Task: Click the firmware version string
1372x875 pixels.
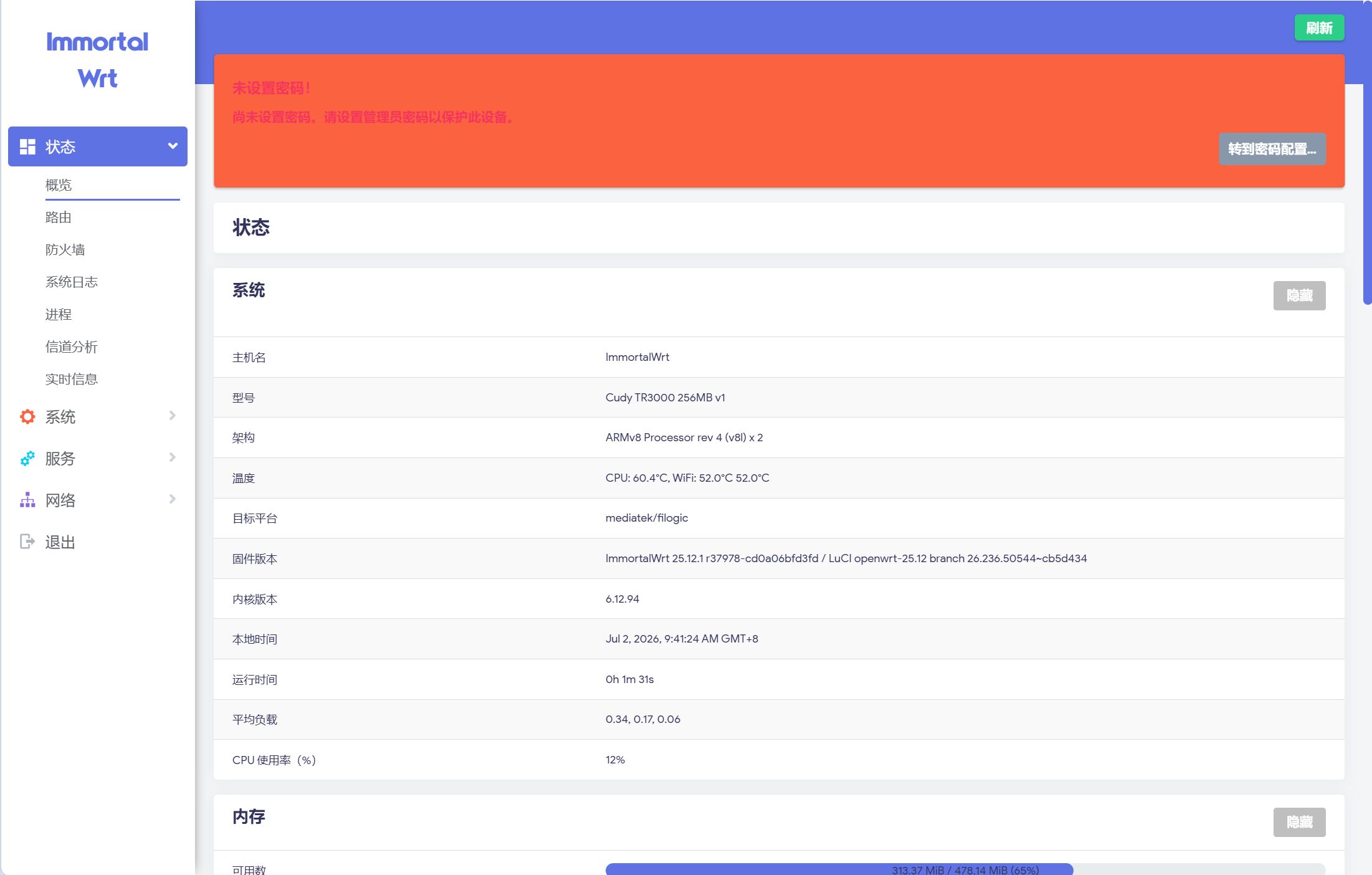Action: (846, 558)
